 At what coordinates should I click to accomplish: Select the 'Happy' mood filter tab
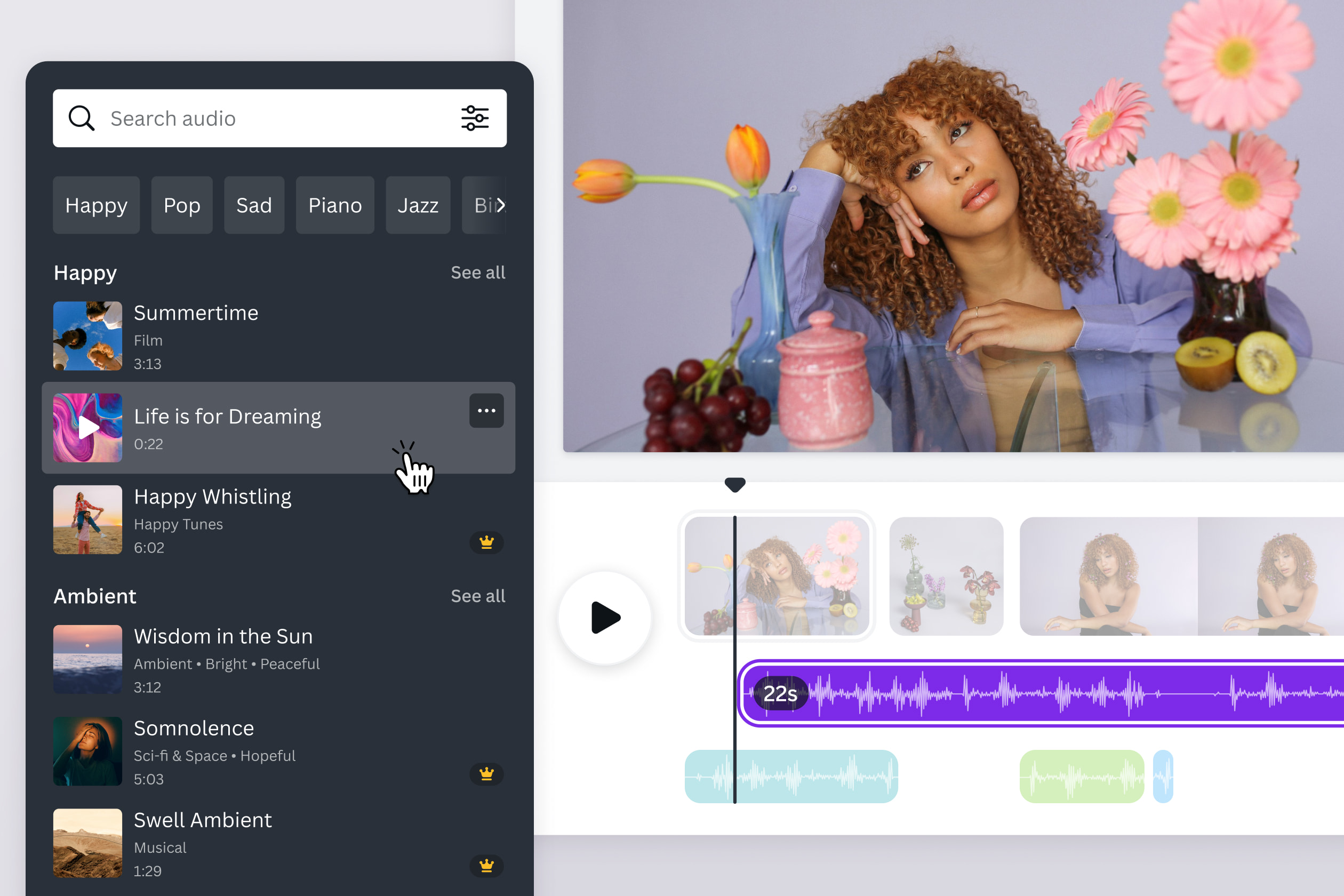coord(96,204)
